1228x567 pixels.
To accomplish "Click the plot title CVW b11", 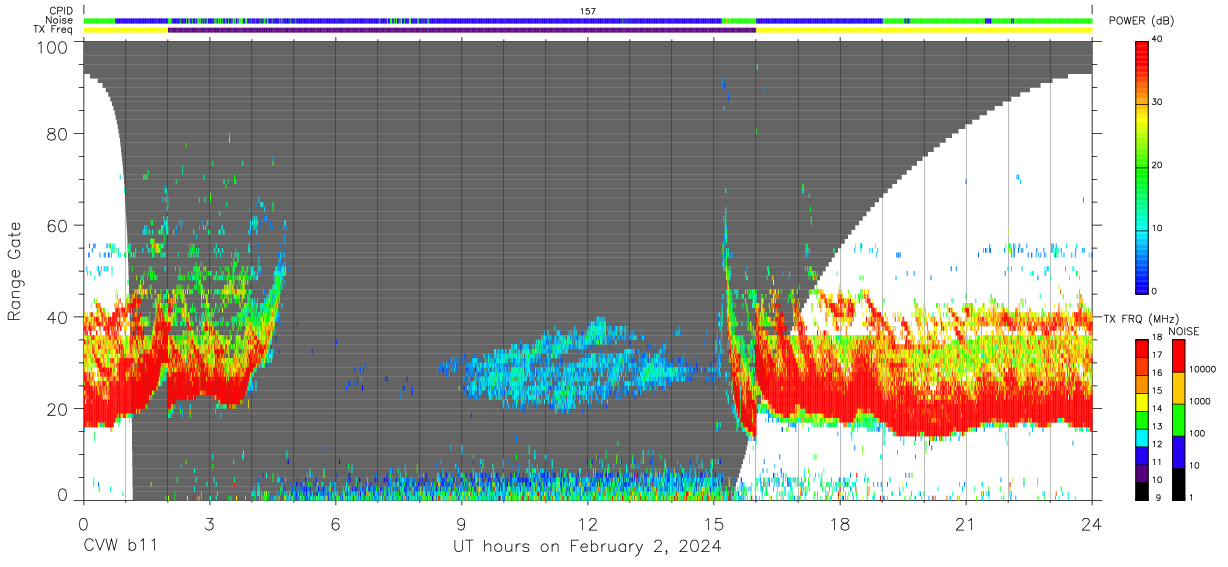I will point(119,546).
